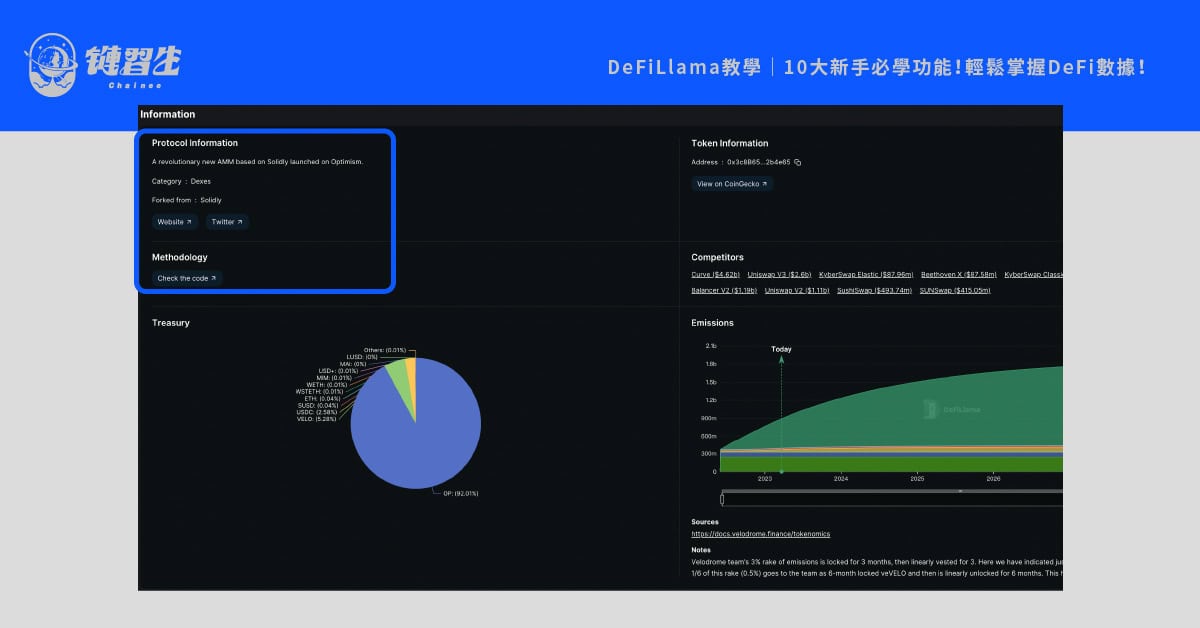Open the Curve ($4.62b) competitor link
Image resolution: width=1200 pixels, height=628 pixels.
(715, 274)
